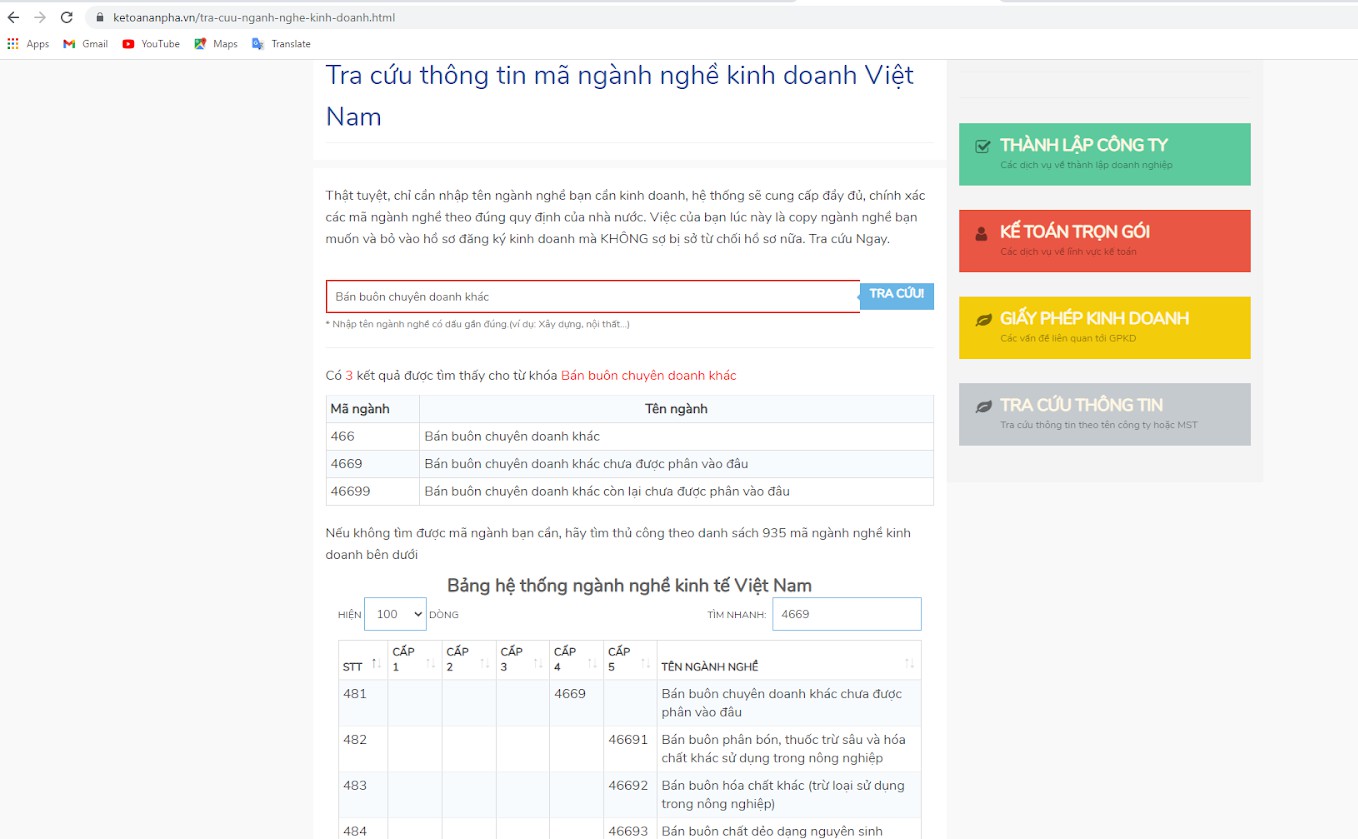Click the browser back arrow
The height and width of the screenshot is (839, 1358).
13,18
